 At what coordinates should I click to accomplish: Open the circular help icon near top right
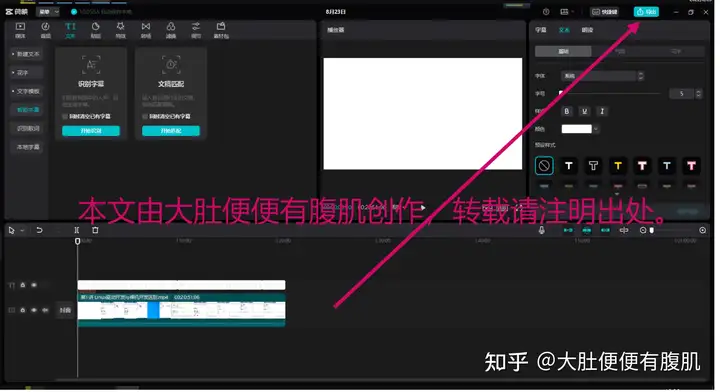tap(546, 12)
